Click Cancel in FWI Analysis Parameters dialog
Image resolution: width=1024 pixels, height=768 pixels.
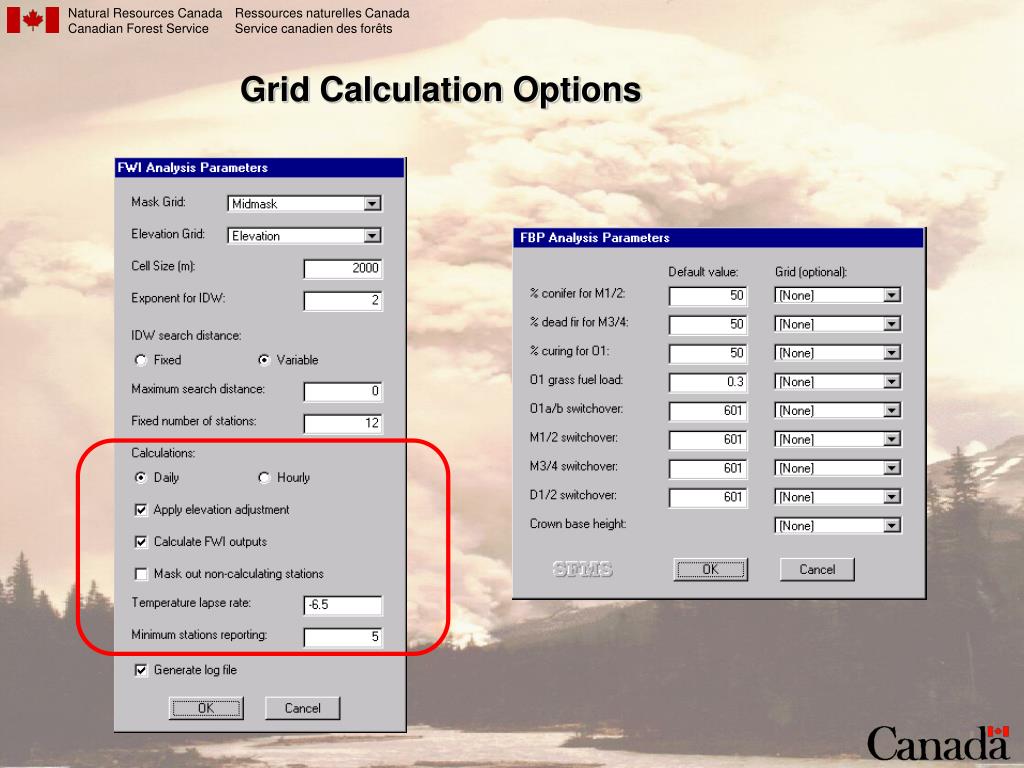pos(302,708)
